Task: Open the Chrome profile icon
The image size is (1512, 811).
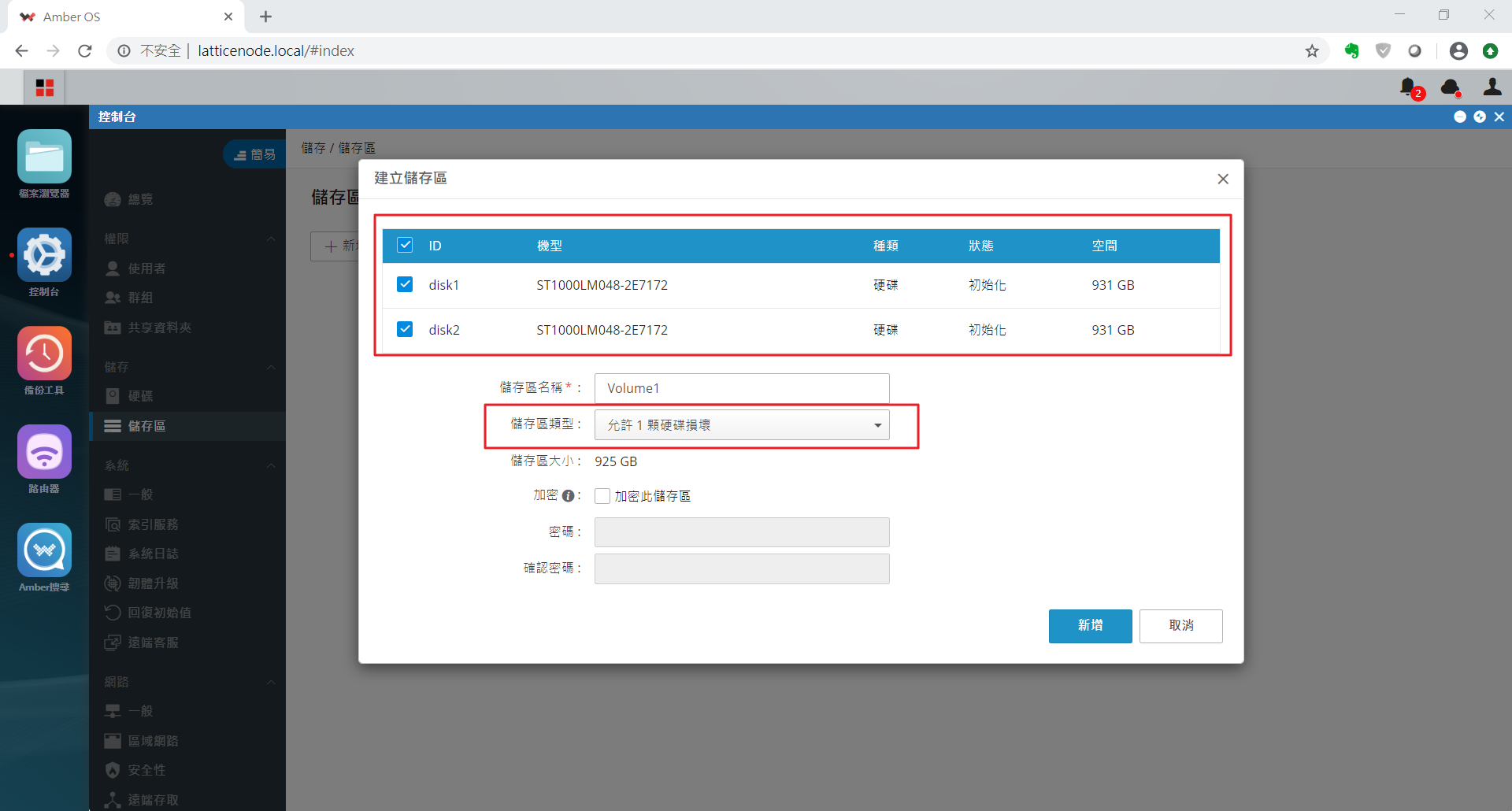Action: point(1458,50)
